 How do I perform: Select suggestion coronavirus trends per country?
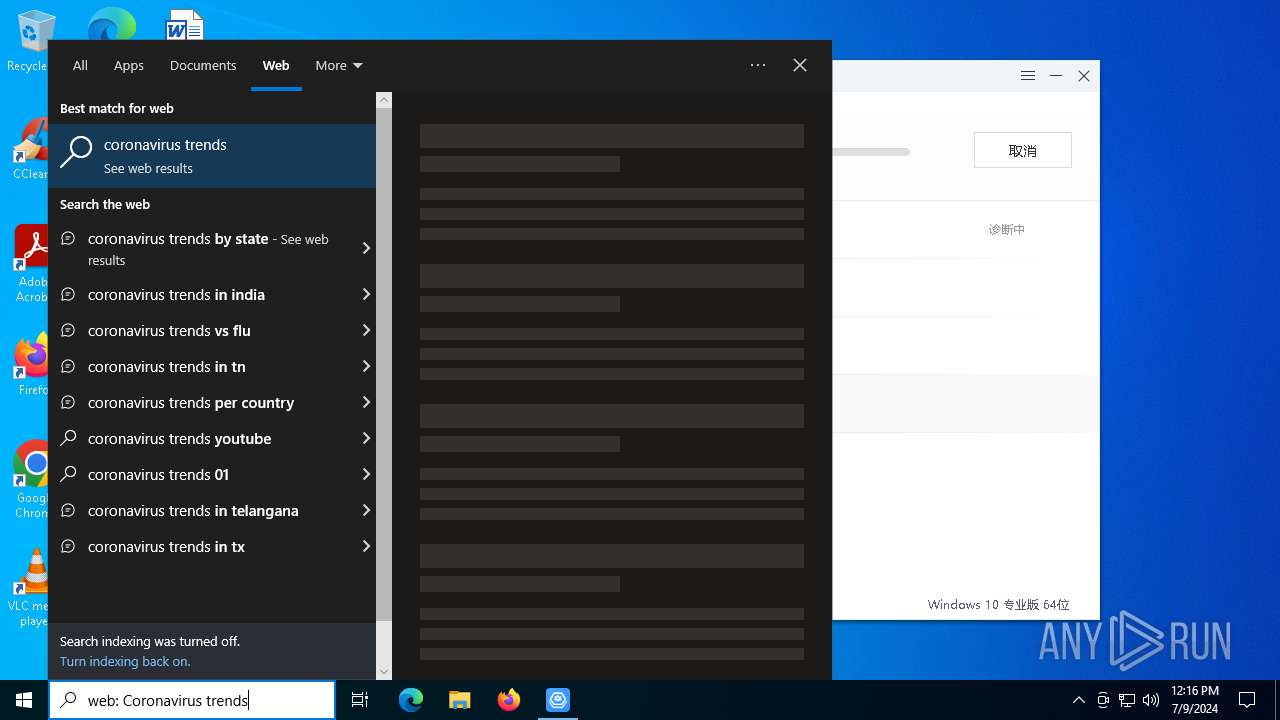202,402
